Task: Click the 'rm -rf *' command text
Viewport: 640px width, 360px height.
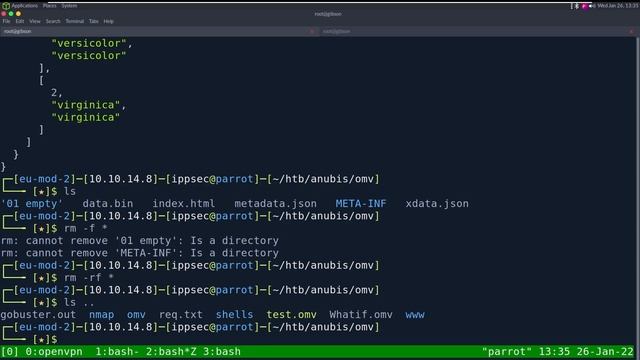Action: (89, 278)
